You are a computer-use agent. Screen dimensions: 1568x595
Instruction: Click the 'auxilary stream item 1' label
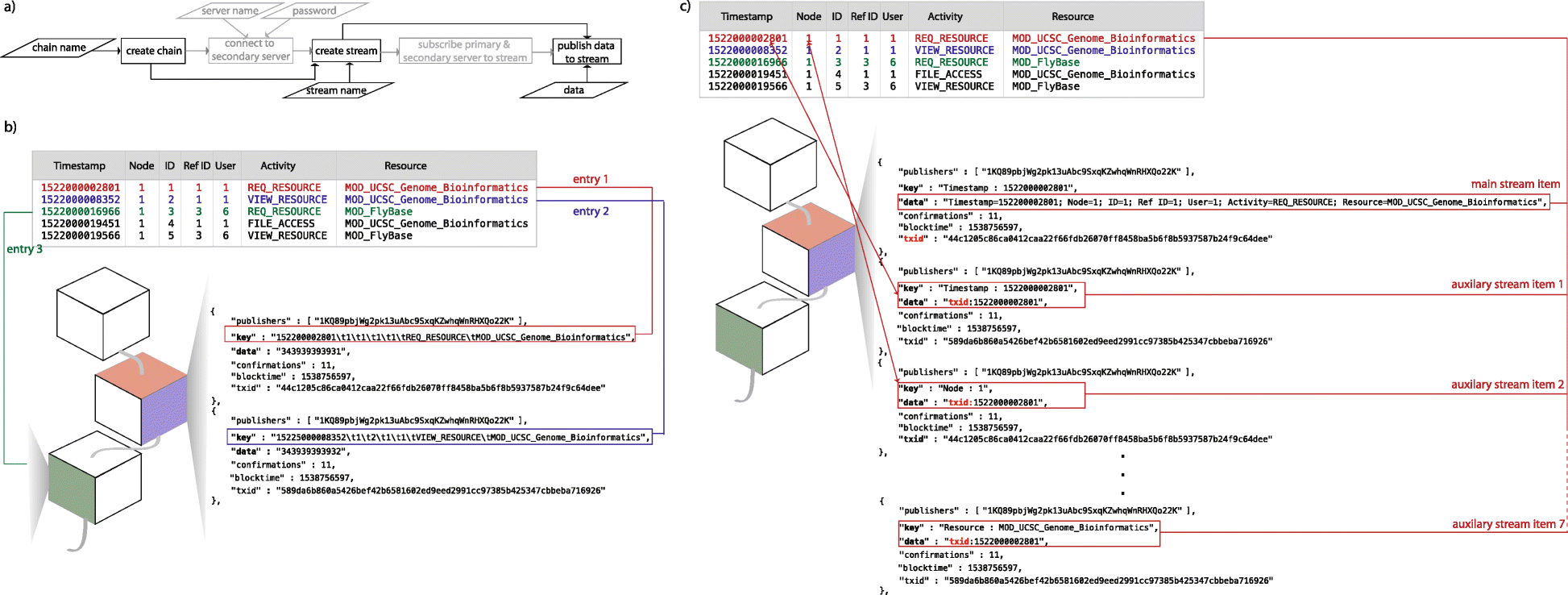(1507, 284)
